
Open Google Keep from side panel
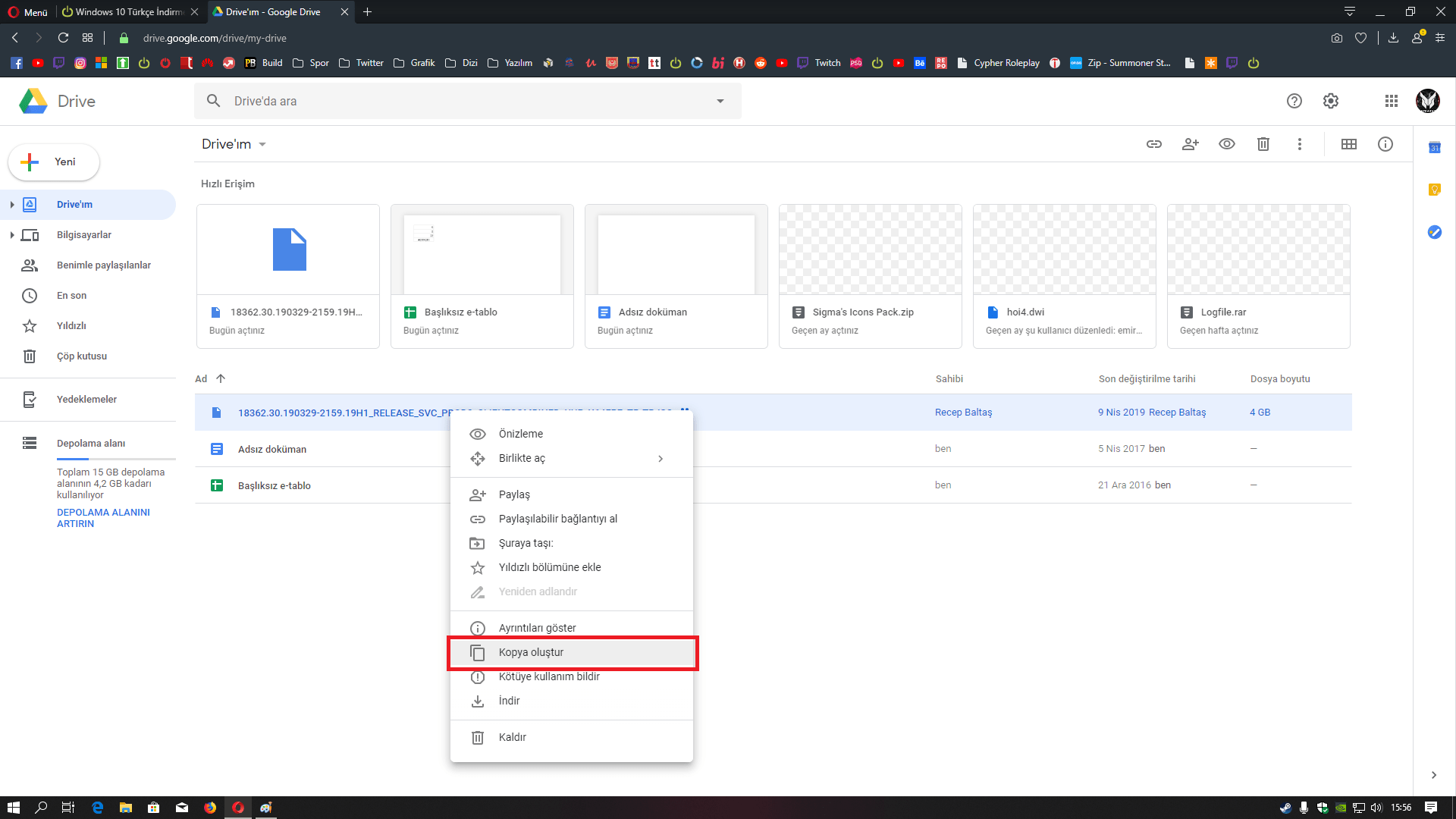1434,190
